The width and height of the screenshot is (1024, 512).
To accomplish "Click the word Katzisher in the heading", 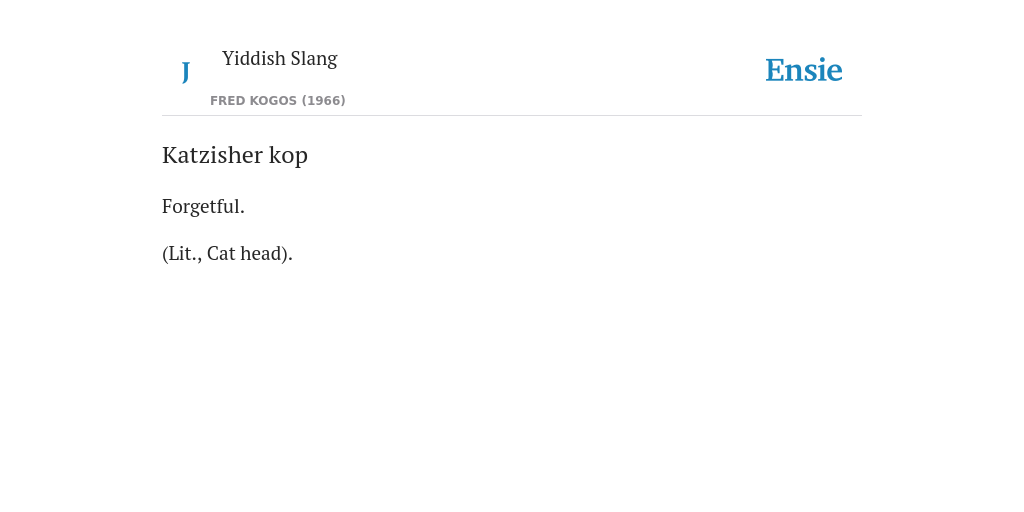I will click(x=213, y=155).
